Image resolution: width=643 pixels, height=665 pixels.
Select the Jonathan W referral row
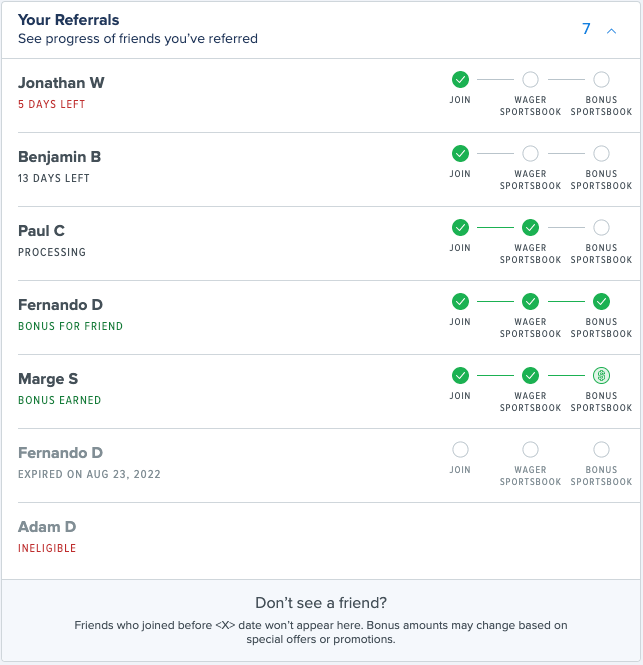(x=200, y=95)
